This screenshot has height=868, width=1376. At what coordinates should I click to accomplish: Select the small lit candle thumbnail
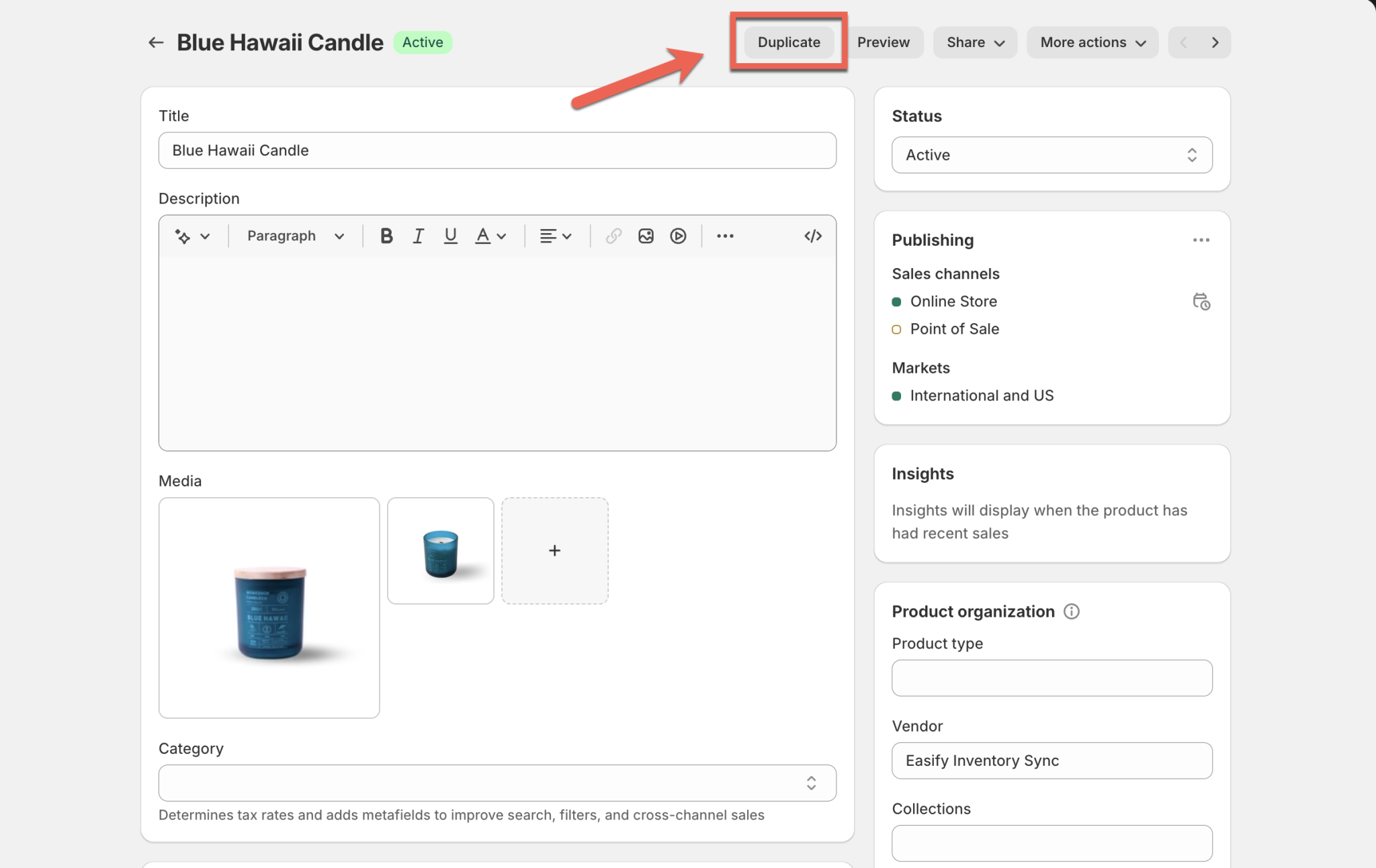pos(441,551)
